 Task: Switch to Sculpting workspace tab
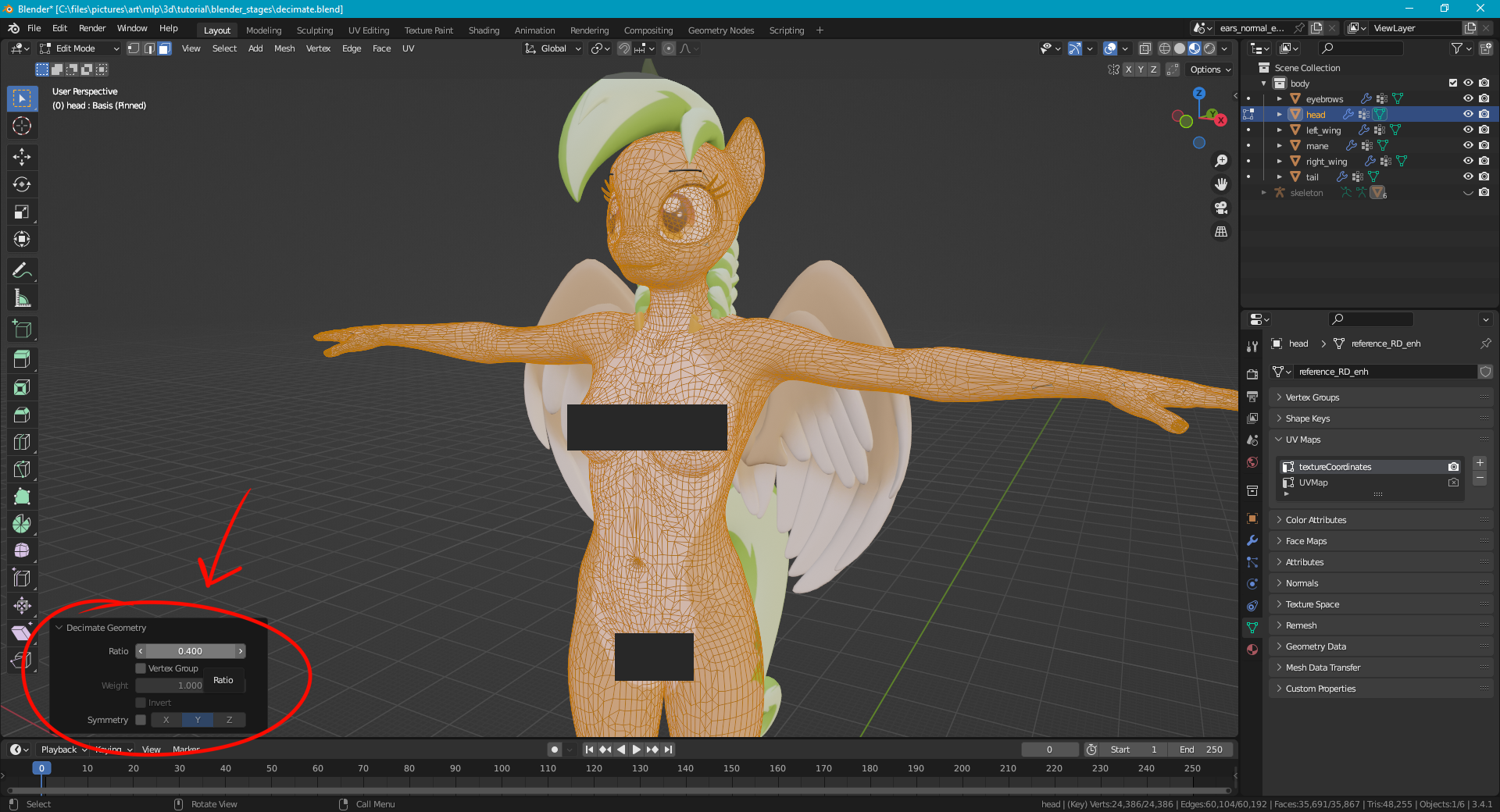pyautogui.click(x=315, y=30)
